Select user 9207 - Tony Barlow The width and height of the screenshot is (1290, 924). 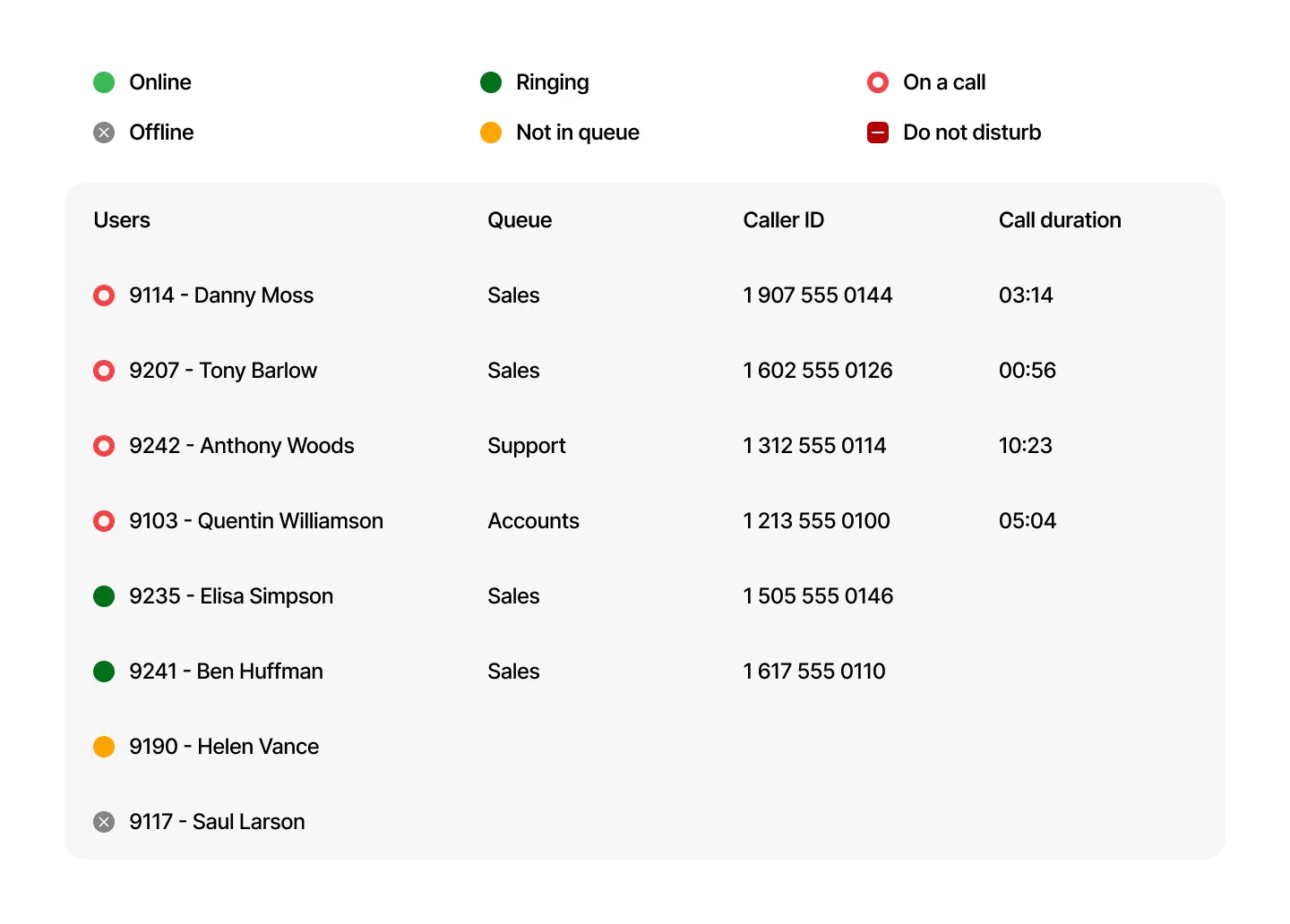click(223, 371)
